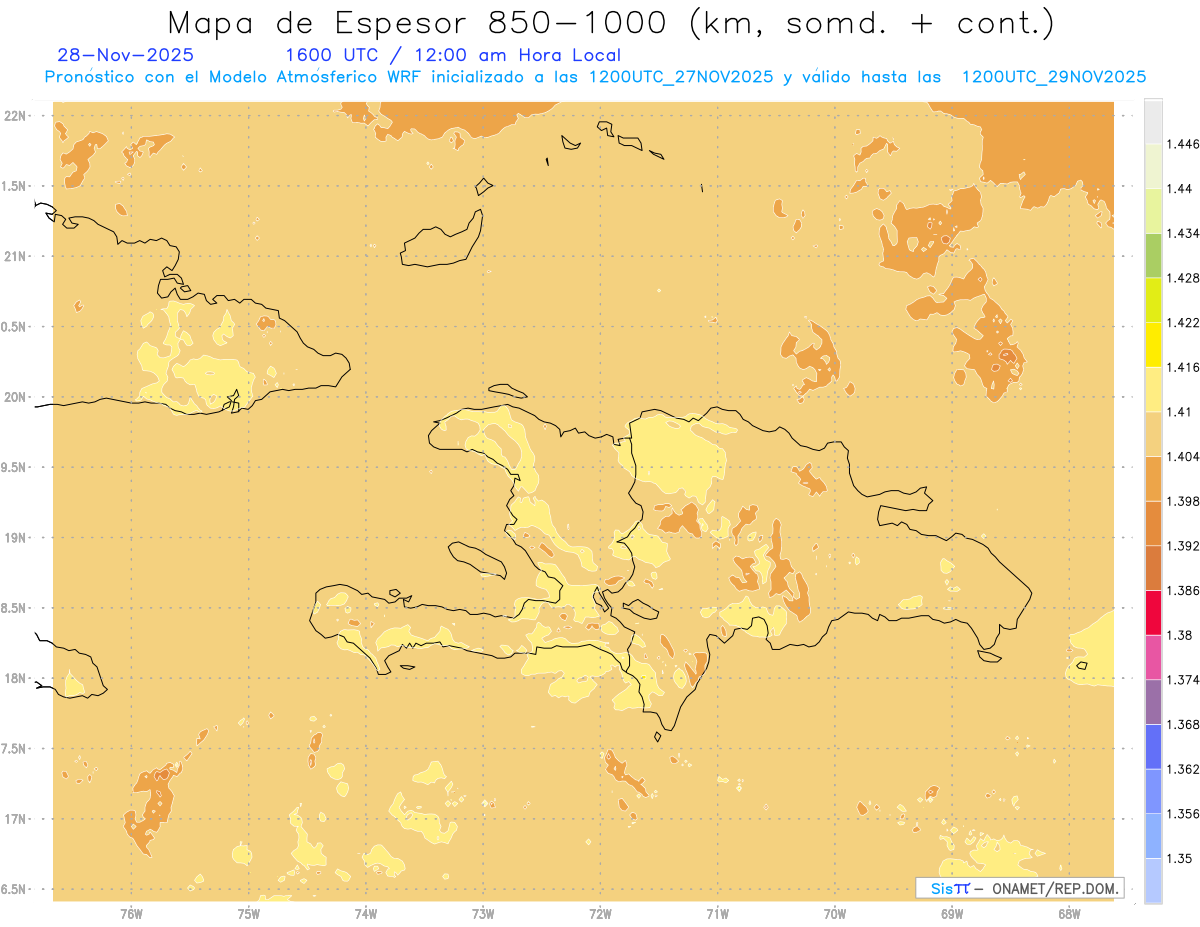Click the purple legend swatch above 1.368

tap(1153, 701)
